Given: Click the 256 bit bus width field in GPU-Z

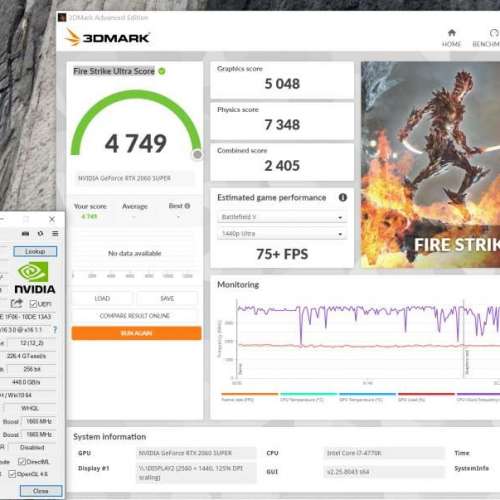Looking at the screenshot, I should click(32, 369).
